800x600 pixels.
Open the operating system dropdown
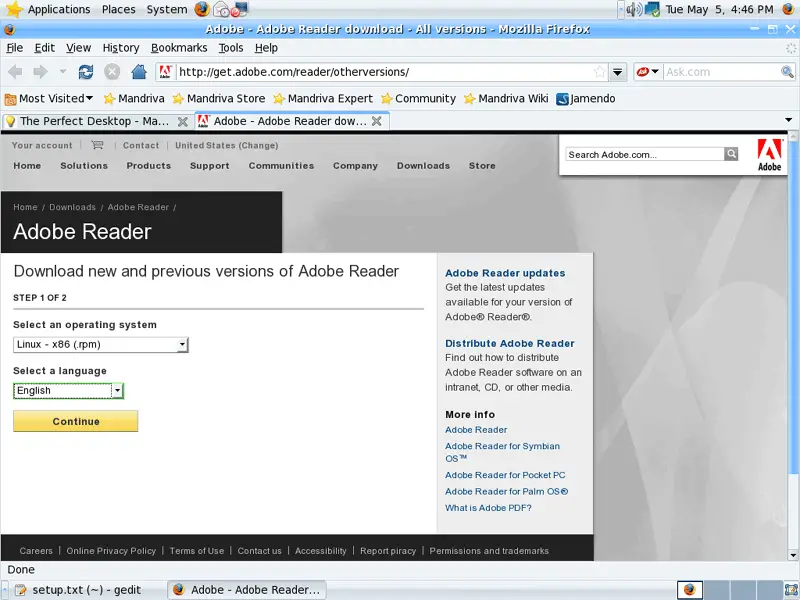coord(101,345)
